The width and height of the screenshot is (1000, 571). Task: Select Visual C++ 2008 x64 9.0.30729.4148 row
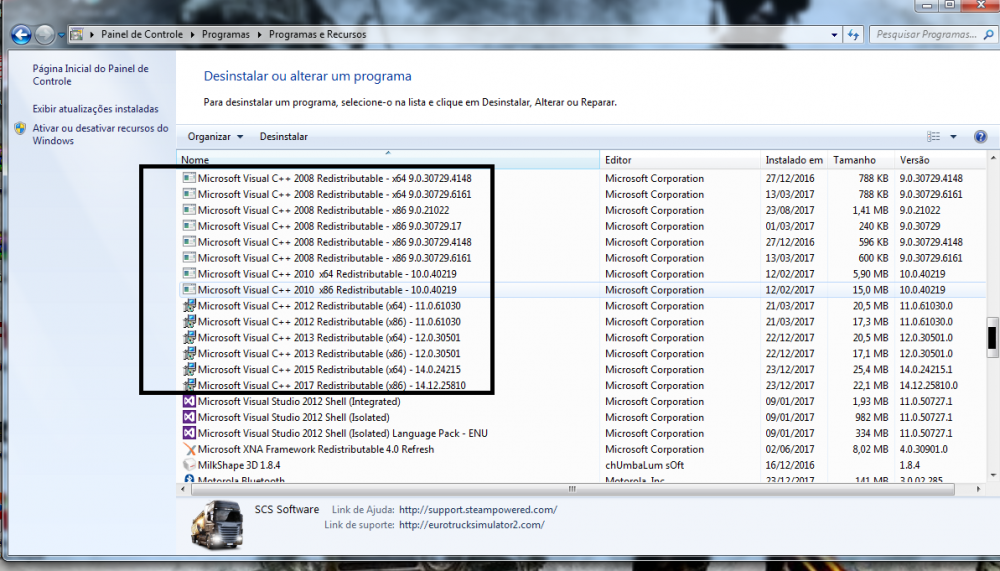[x=334, y=179]
